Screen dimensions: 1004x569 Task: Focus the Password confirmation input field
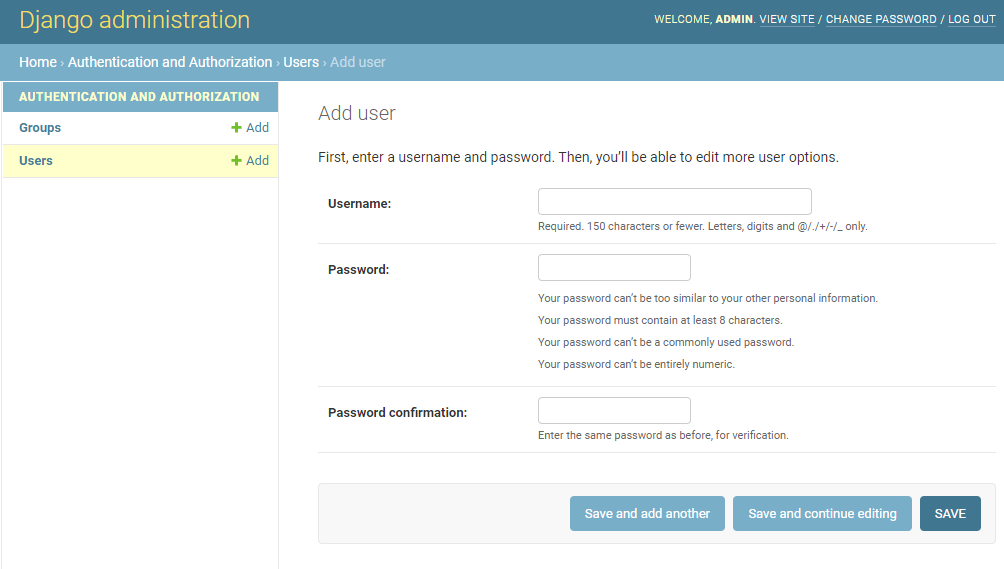coord(614,410)
